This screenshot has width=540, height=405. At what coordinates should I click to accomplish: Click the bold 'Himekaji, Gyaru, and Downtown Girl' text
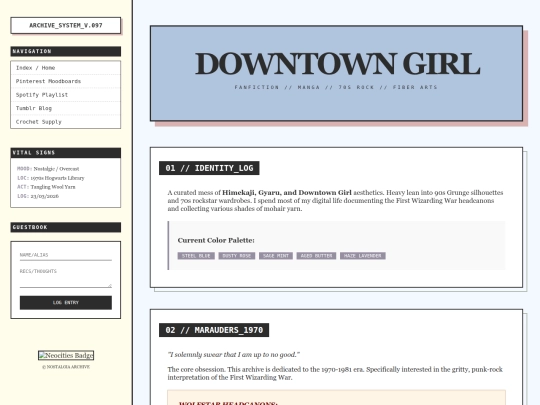pyautogui.click(x=287, y=193)
